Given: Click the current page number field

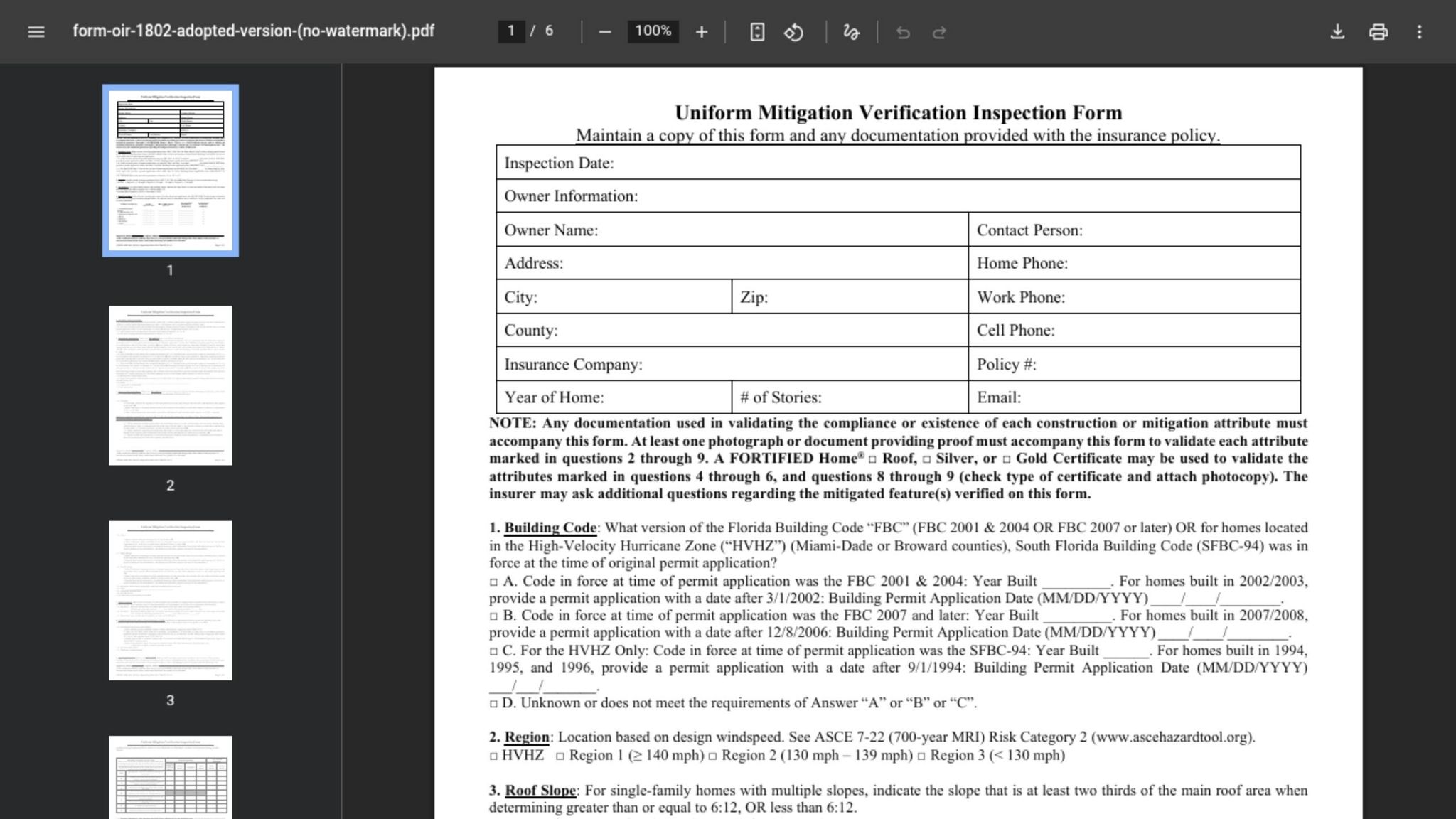Looking at the screenshot, I should [x=511, y=31].
